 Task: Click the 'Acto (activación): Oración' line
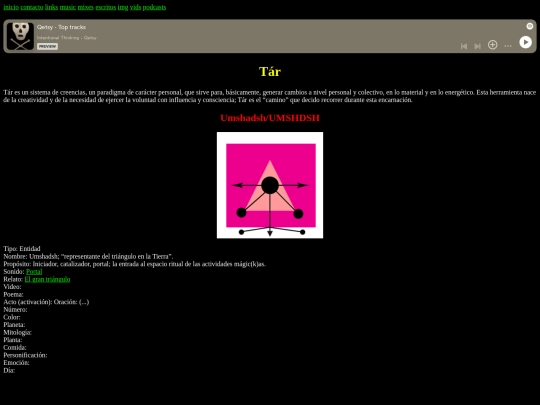tap(46, 302)
